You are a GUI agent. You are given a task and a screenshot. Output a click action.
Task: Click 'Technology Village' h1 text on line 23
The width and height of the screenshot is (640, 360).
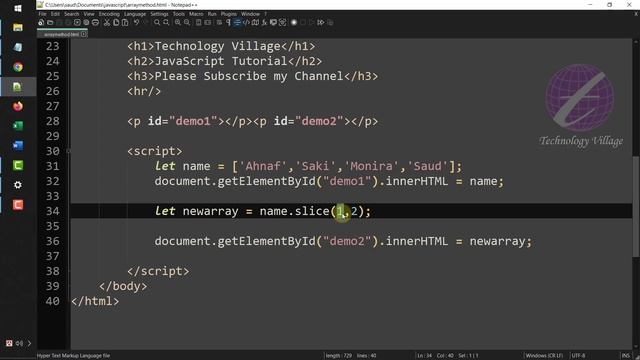coord(218,46)
